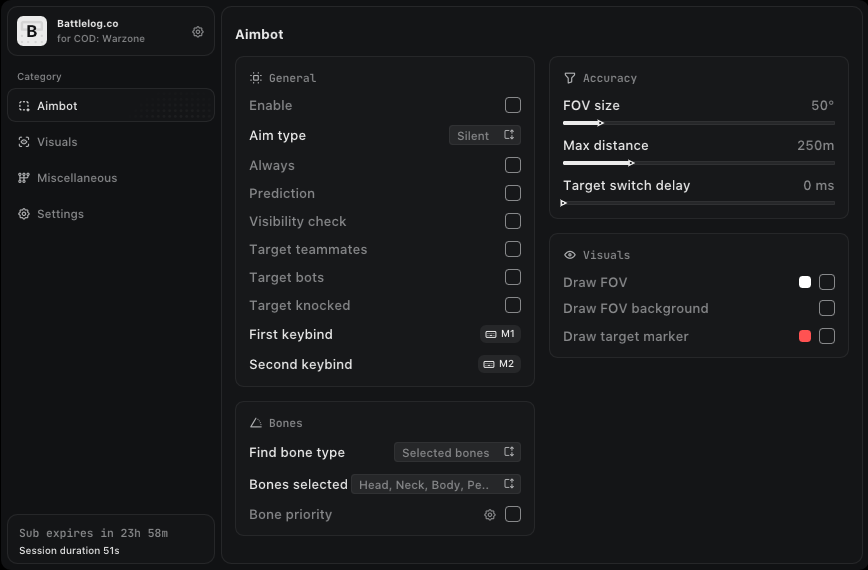The width and height of the screenshot is (868, 570).
Task: Enable Draw target marker checkbox
Action: click(826, 336)
